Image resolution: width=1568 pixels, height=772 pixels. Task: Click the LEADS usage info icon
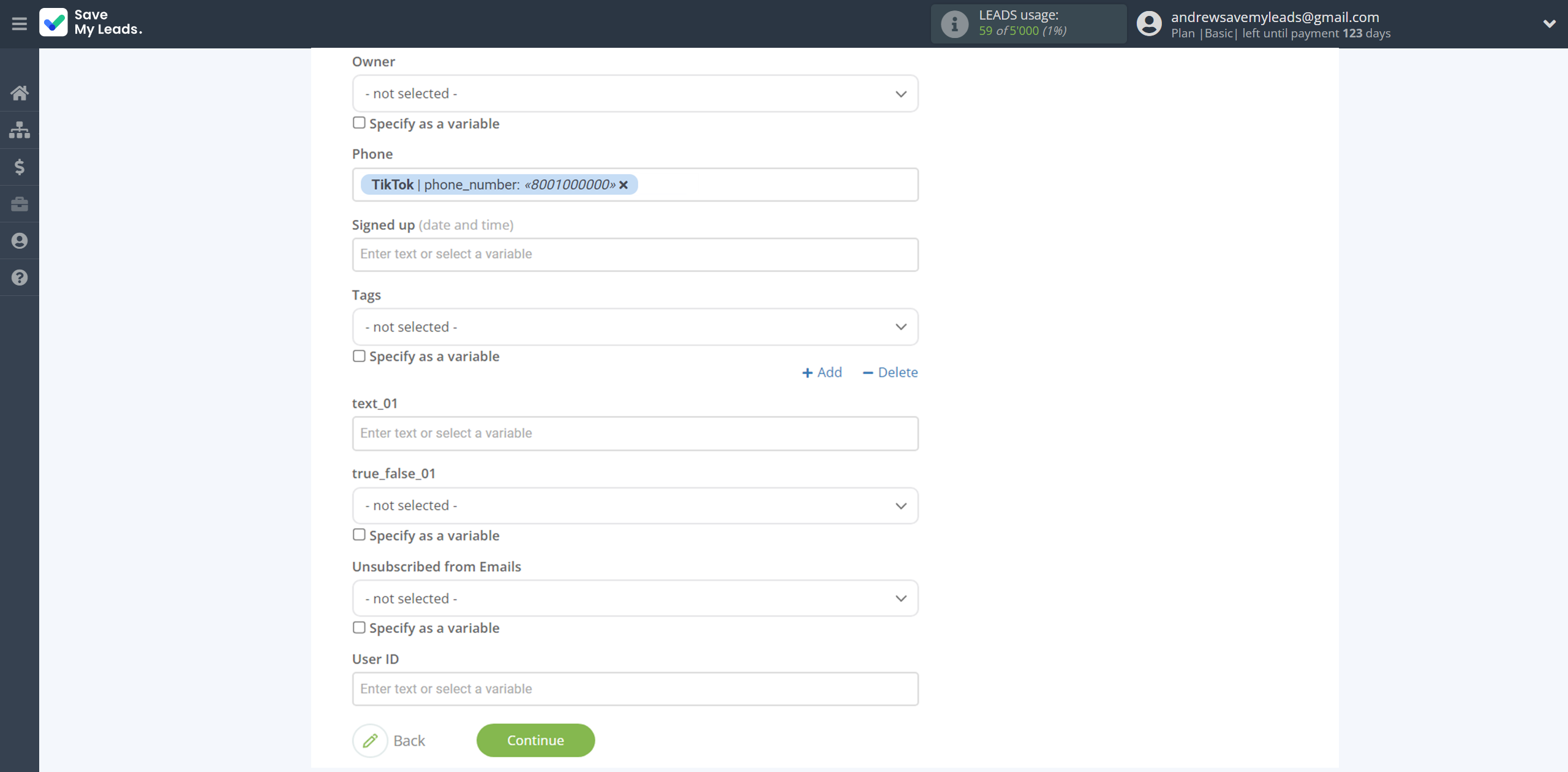tap(954, 24)
